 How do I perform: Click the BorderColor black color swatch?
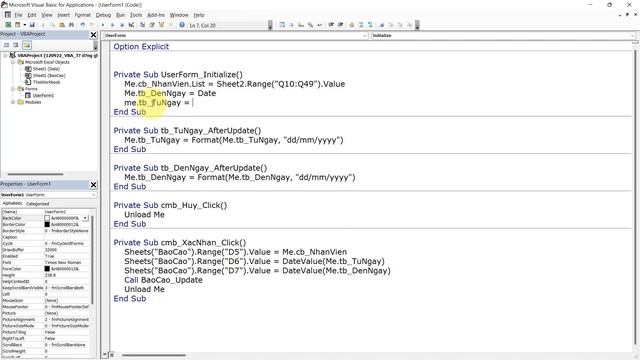pos(47,224)
